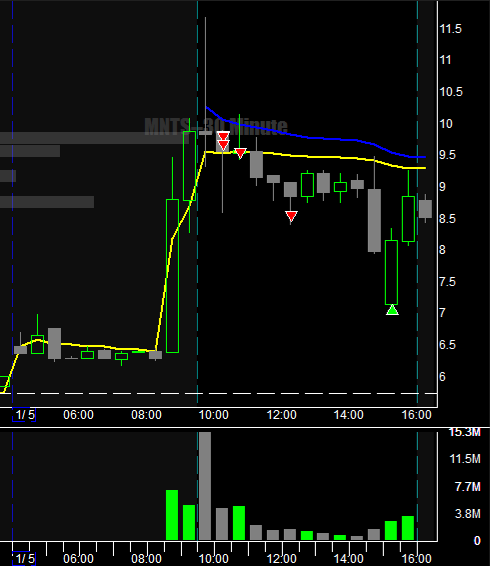Viewport: 490px width, 566px height.
Task: Click the 1/5 date label on the price chart axis
Action: pyautogui.click(x=25, y=415)
